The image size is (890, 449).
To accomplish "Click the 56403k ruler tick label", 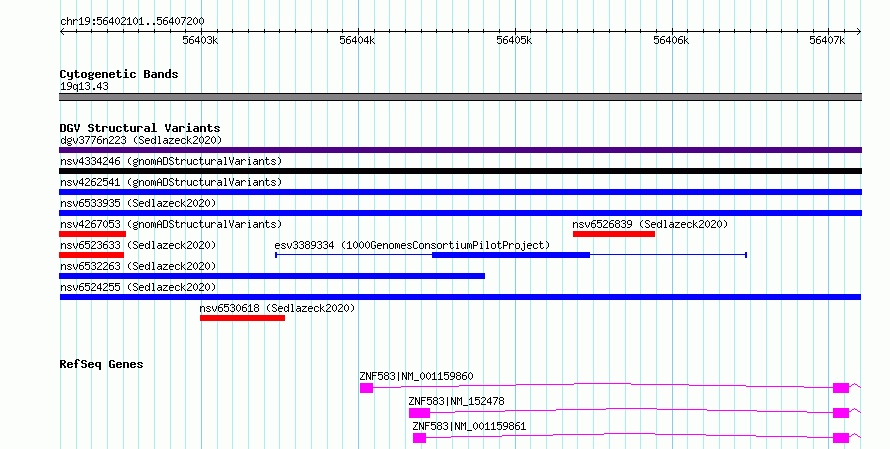I will (200, 40).
